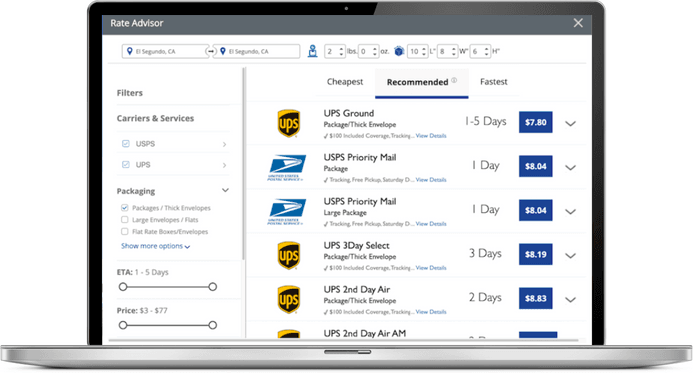Click the scale weight icon

[x=312, y=51]
